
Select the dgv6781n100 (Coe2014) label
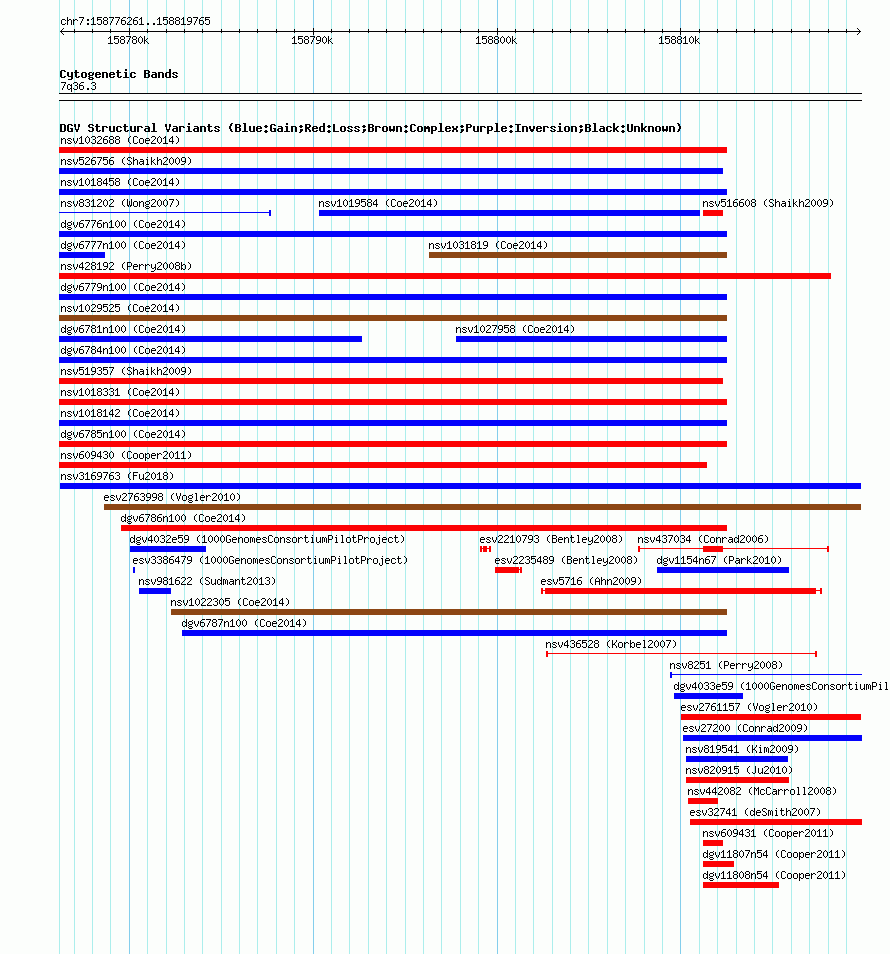click(x=123, y=329)
